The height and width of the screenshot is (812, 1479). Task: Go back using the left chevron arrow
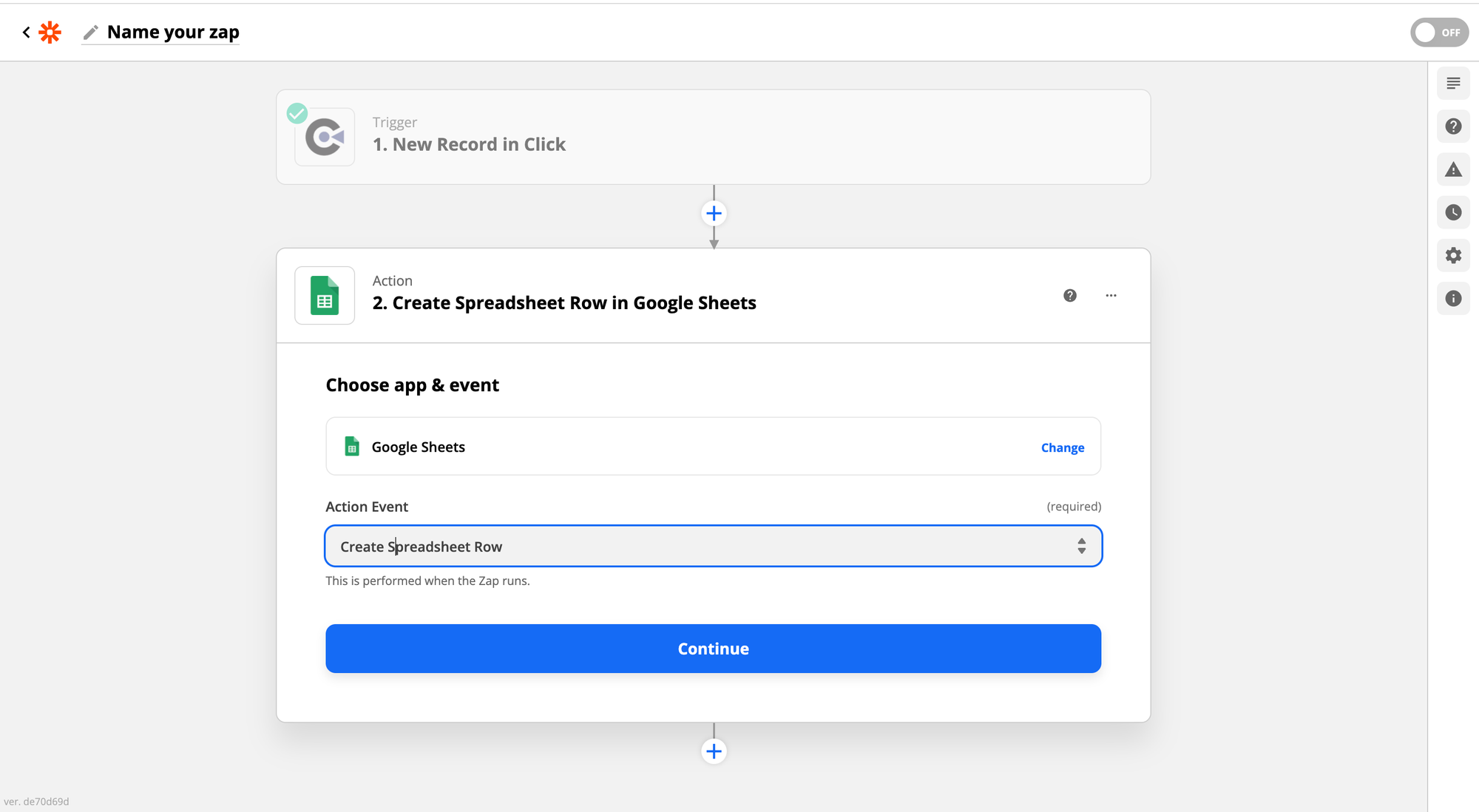pos(27,32)
